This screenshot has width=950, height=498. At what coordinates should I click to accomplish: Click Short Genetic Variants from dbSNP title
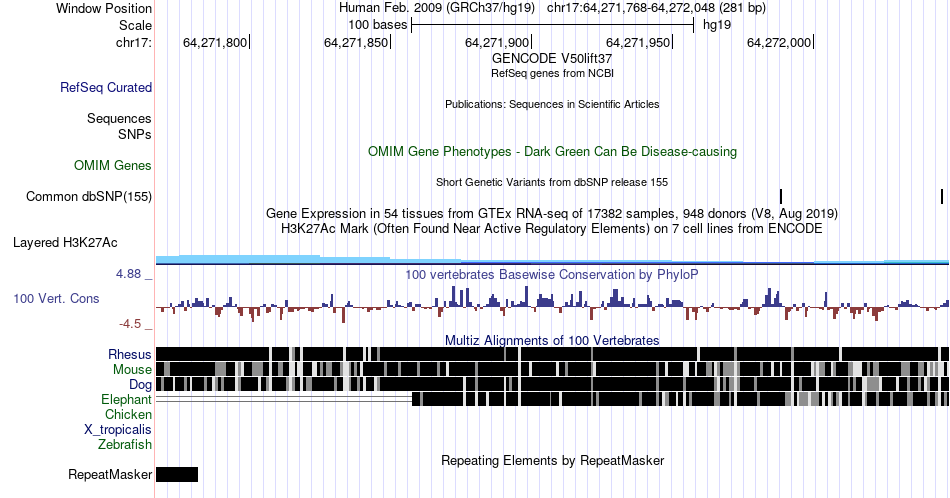tap(552, 182)
